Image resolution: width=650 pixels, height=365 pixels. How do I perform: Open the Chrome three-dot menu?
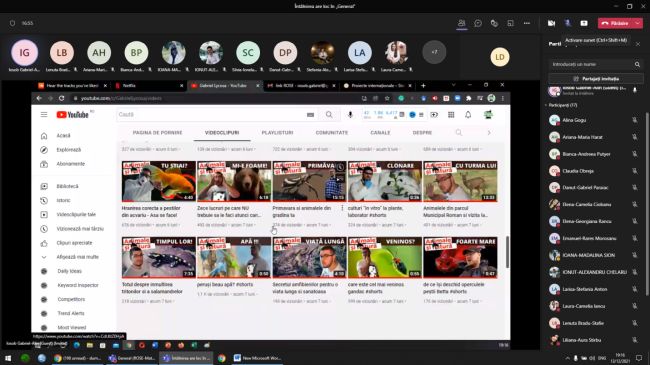point(503,98)
